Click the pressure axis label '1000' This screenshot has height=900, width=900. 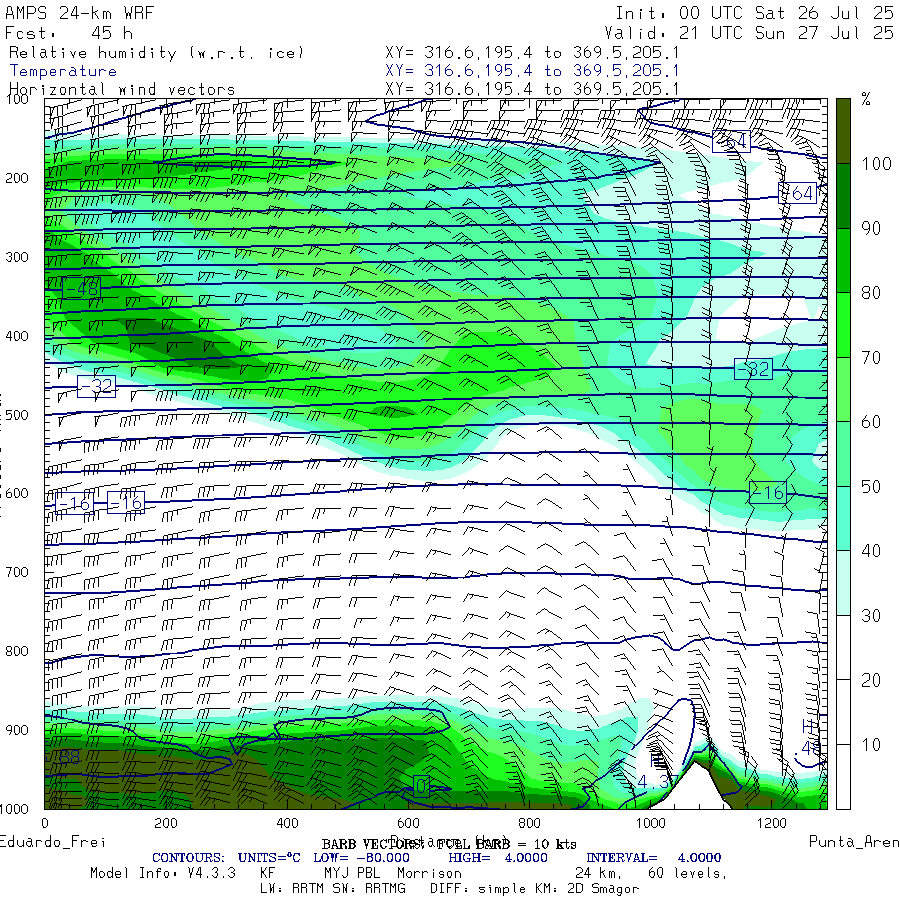(14, 809)
